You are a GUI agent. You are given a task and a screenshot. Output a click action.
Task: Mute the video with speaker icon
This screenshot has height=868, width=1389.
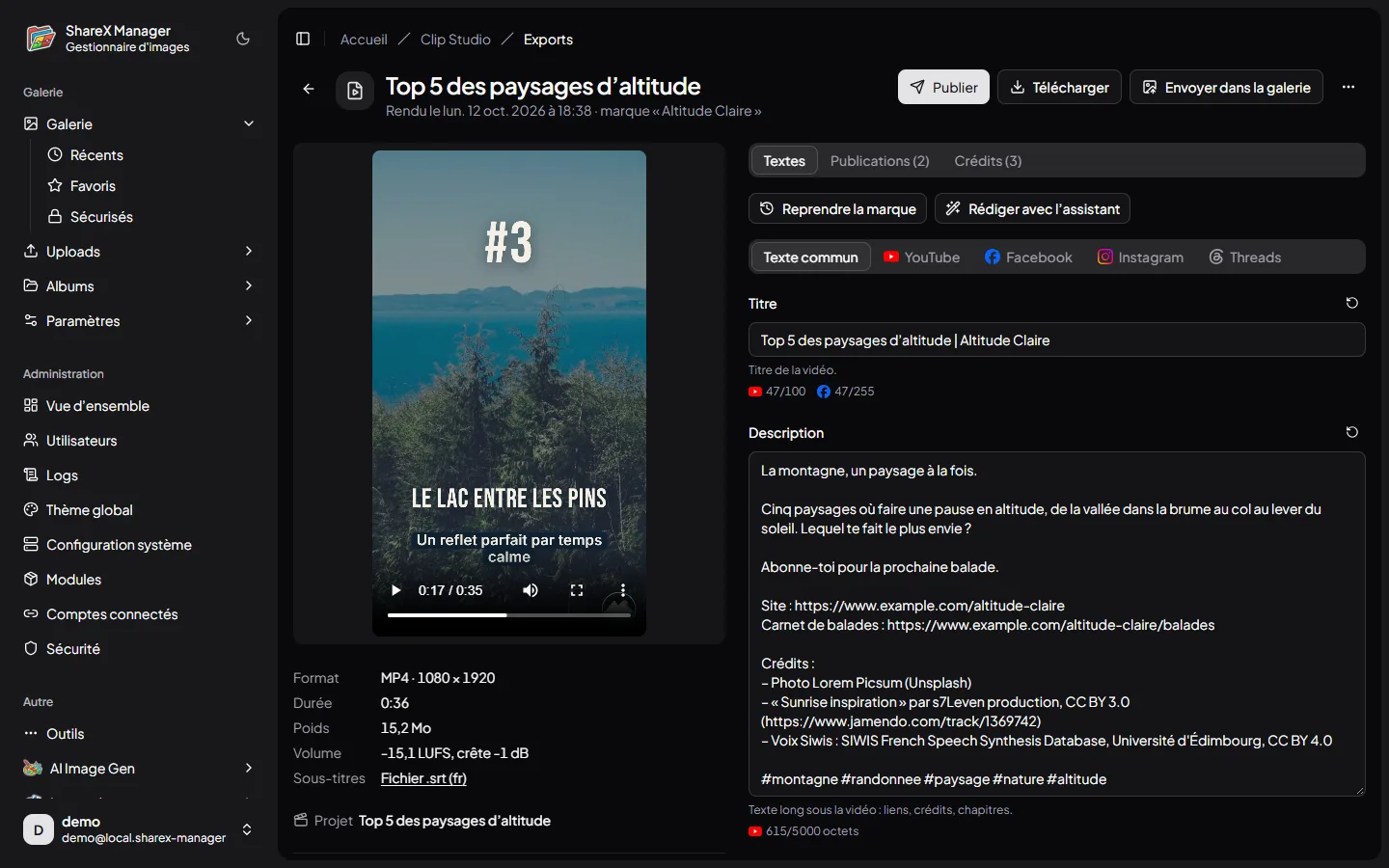(531, 590)
